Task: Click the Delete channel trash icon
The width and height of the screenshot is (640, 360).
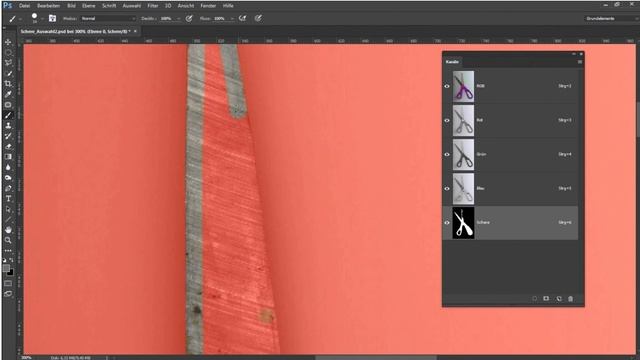Action: (571, 299)
